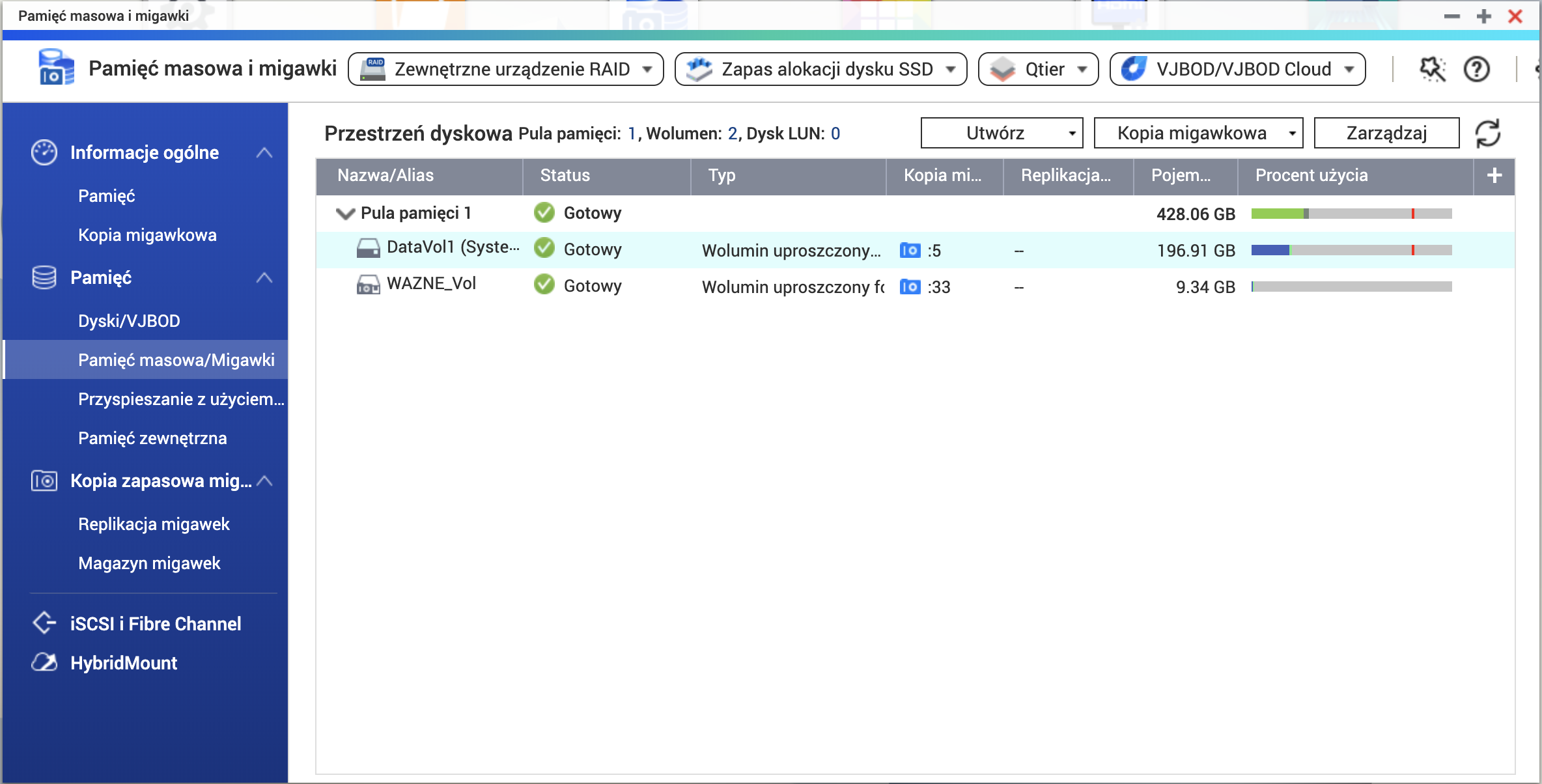This screenshot has width=1542, height=784.
Task: Select Dyski/VJBOD in sidebar
Action: pyautogui.click(x=129, y=321)
